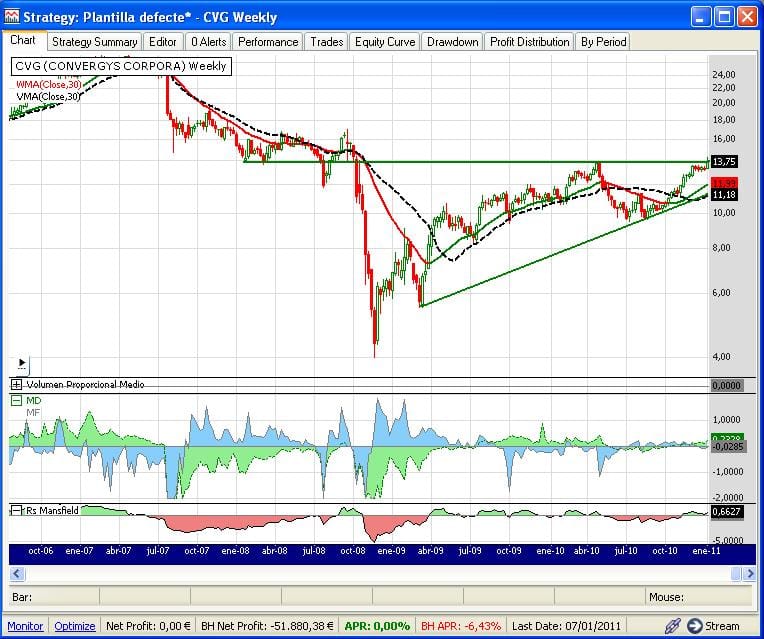Click the Monitor link
Image resolution: width=764 pixels, height=639 pixels.
tap(25, 626)
